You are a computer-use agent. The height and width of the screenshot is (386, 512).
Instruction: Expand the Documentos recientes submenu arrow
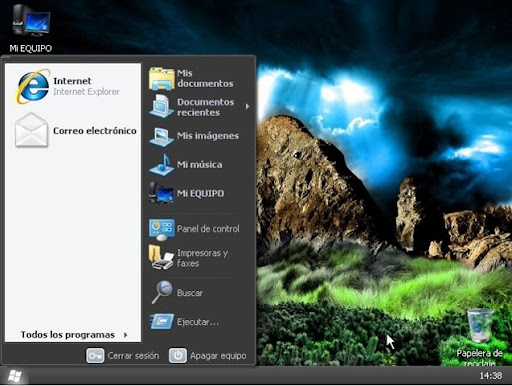(x=247, y=107)
